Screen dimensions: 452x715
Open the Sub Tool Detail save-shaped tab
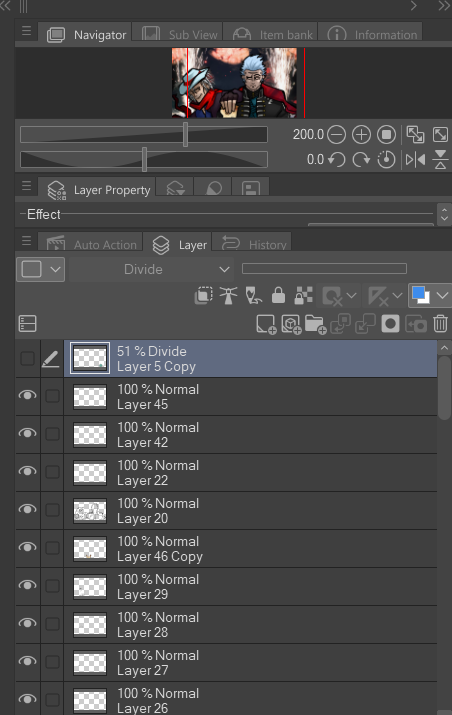point(251,188)
